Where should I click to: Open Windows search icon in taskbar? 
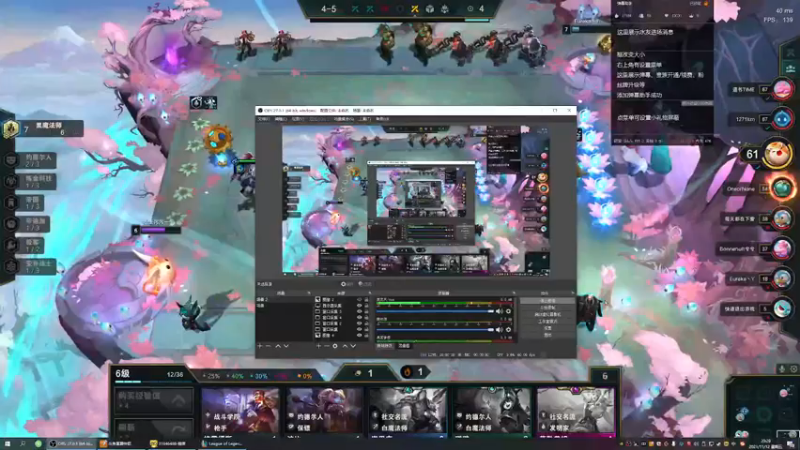[22, 443]
